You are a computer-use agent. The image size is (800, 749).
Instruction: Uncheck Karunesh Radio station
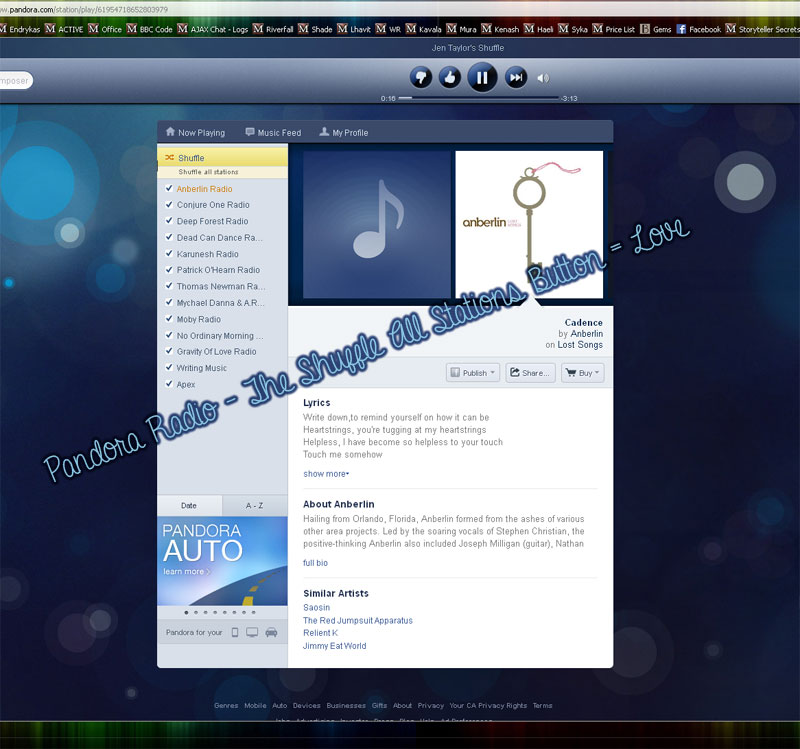[x=169, y=254]
